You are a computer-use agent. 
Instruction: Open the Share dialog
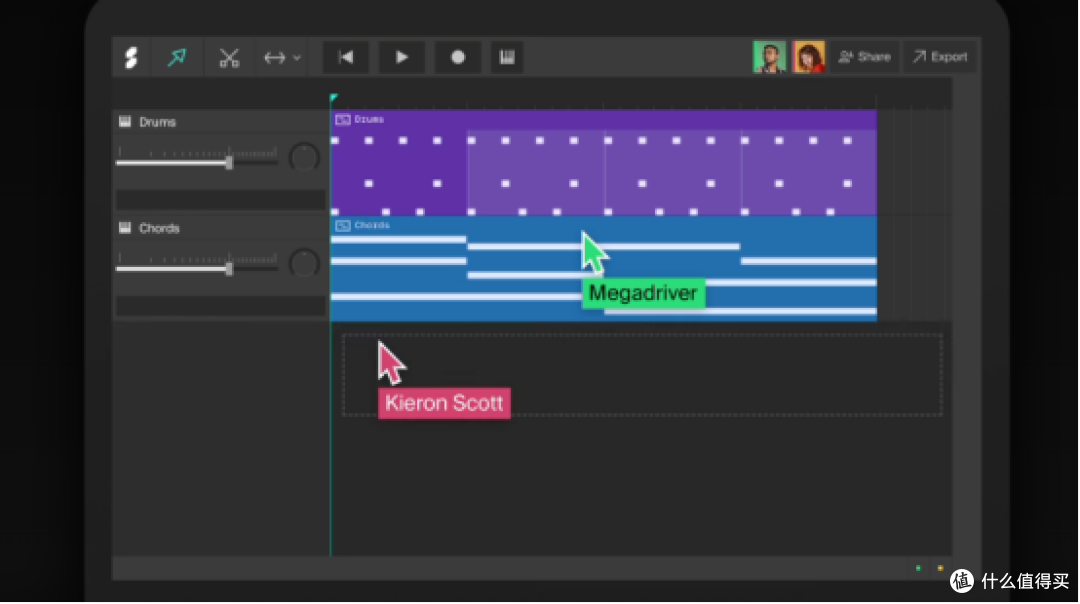[x=864, y=57]
